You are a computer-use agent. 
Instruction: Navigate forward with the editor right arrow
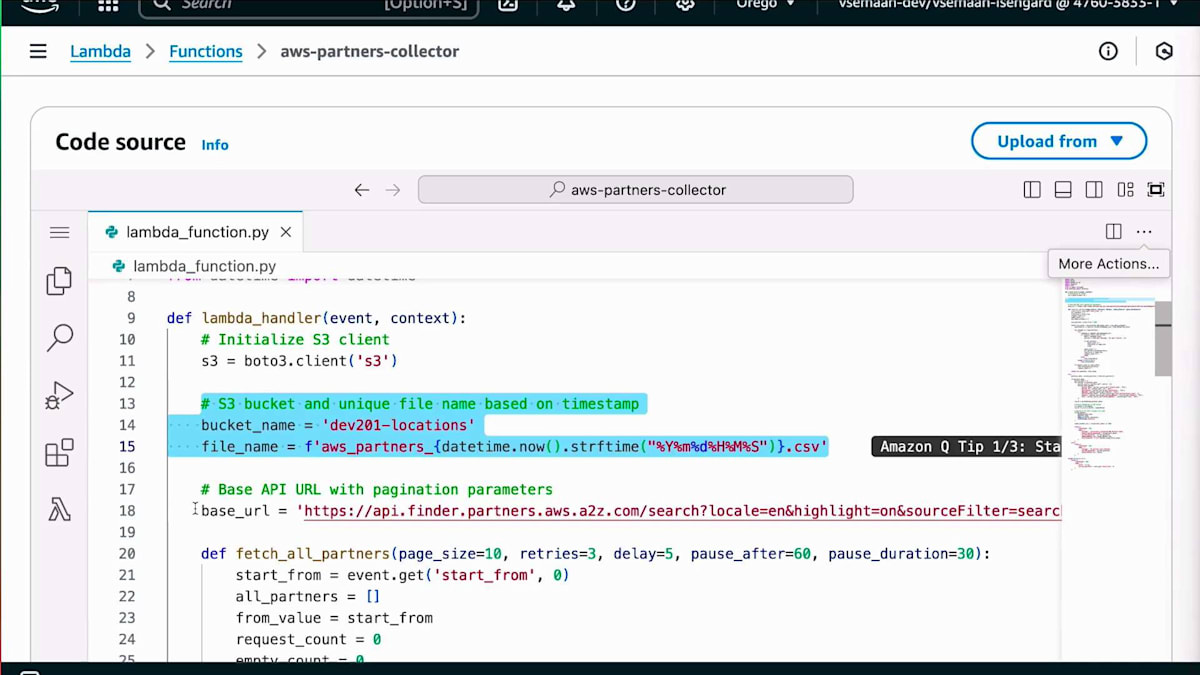pos(393,190)
